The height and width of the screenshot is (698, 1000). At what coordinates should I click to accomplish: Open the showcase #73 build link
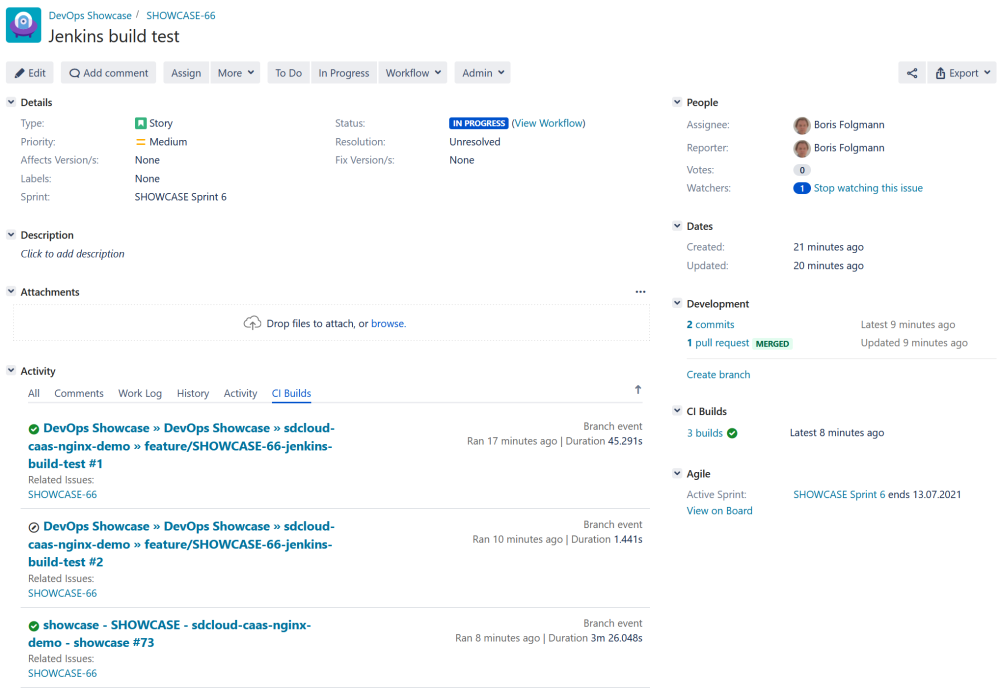coord(170,634)
